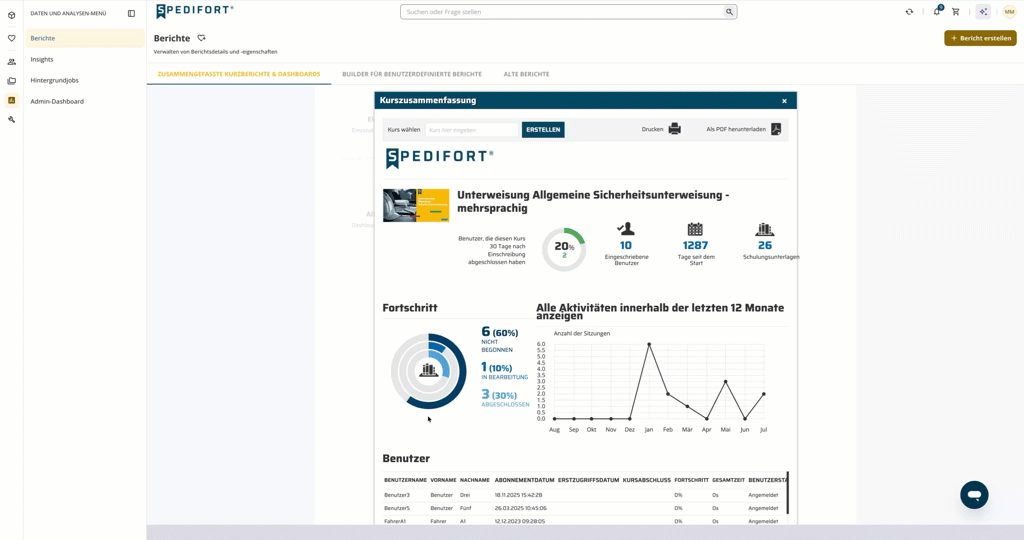Click the search magnifier icon

[x=729, y=12]
